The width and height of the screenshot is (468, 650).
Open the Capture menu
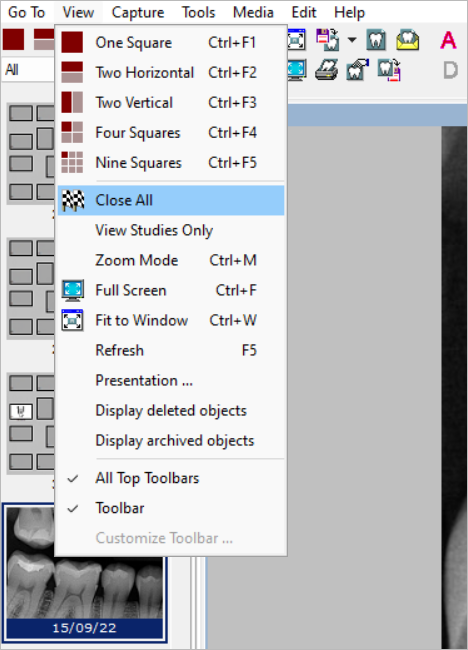pyautogui.click(x=138, y=12)
